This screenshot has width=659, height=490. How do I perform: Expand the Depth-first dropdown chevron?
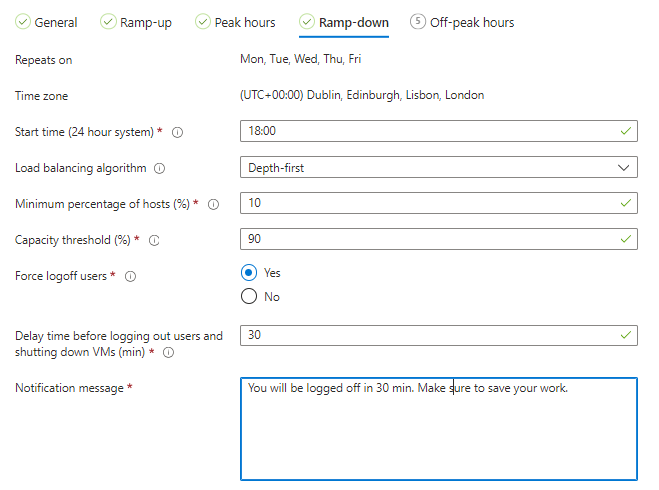[x=625, y=168]
